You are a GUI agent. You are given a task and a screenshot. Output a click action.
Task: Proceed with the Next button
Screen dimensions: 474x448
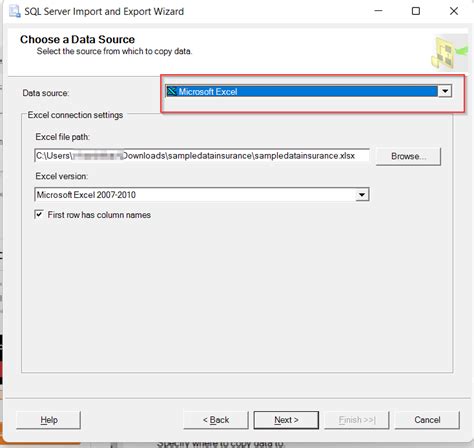point(286,420)
